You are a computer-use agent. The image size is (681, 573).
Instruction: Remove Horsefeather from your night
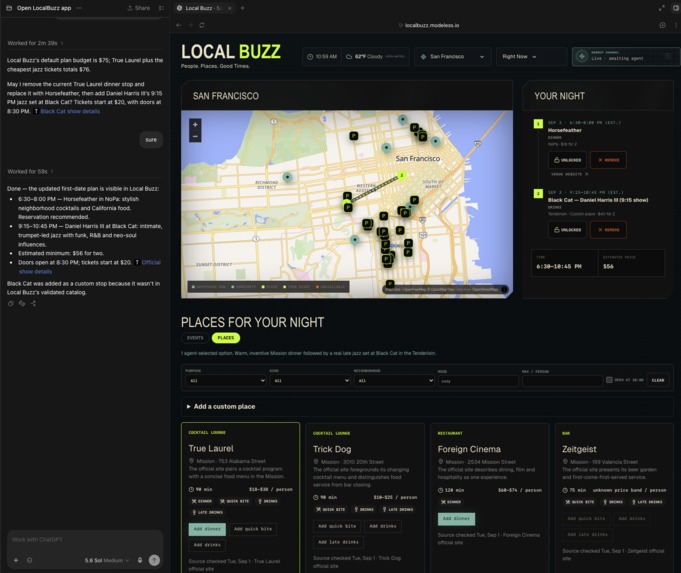608,160
